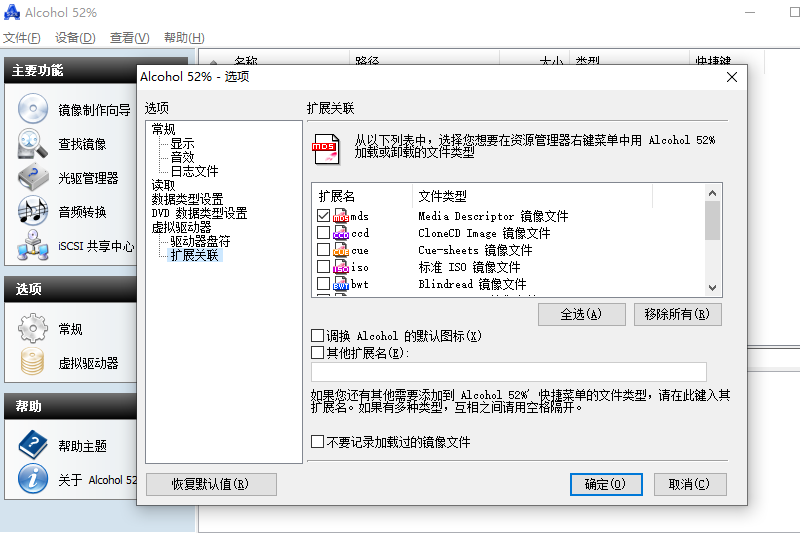This screenshot has height=533, width=800.
Task: Select 音效 in the options tree
Action: click(182, 157)
